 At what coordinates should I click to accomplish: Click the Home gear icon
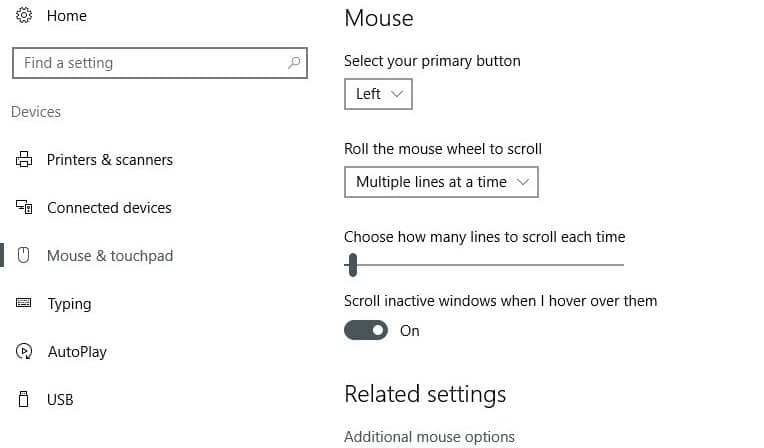(25, 16)
